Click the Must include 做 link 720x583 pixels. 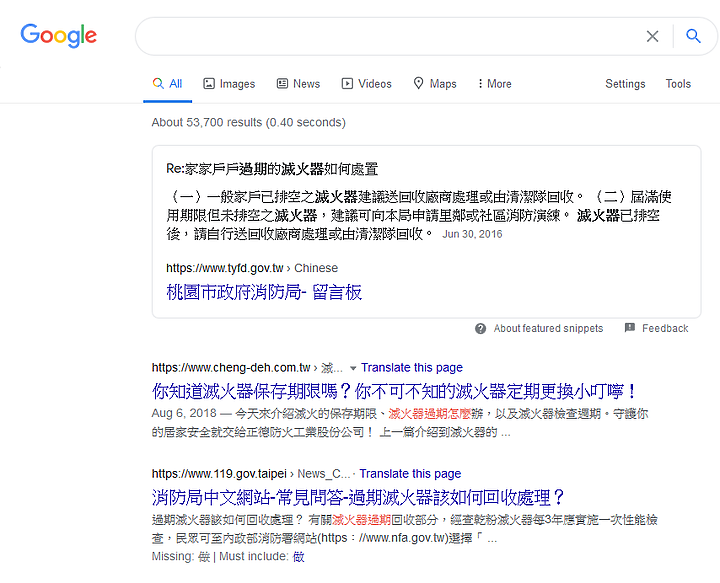click(x=298, y=557)
